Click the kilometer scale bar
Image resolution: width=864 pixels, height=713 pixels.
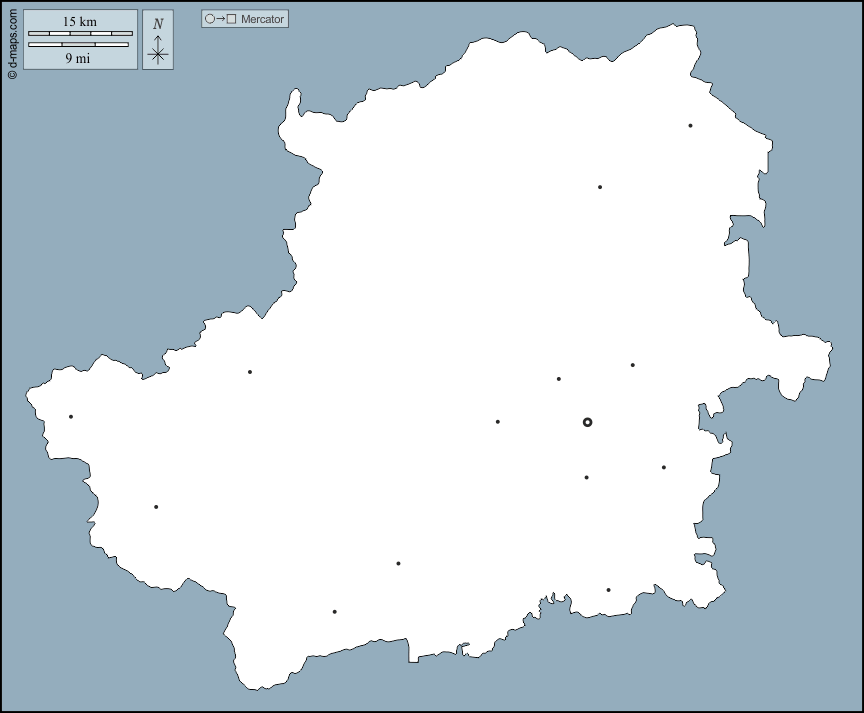(80, 33)
